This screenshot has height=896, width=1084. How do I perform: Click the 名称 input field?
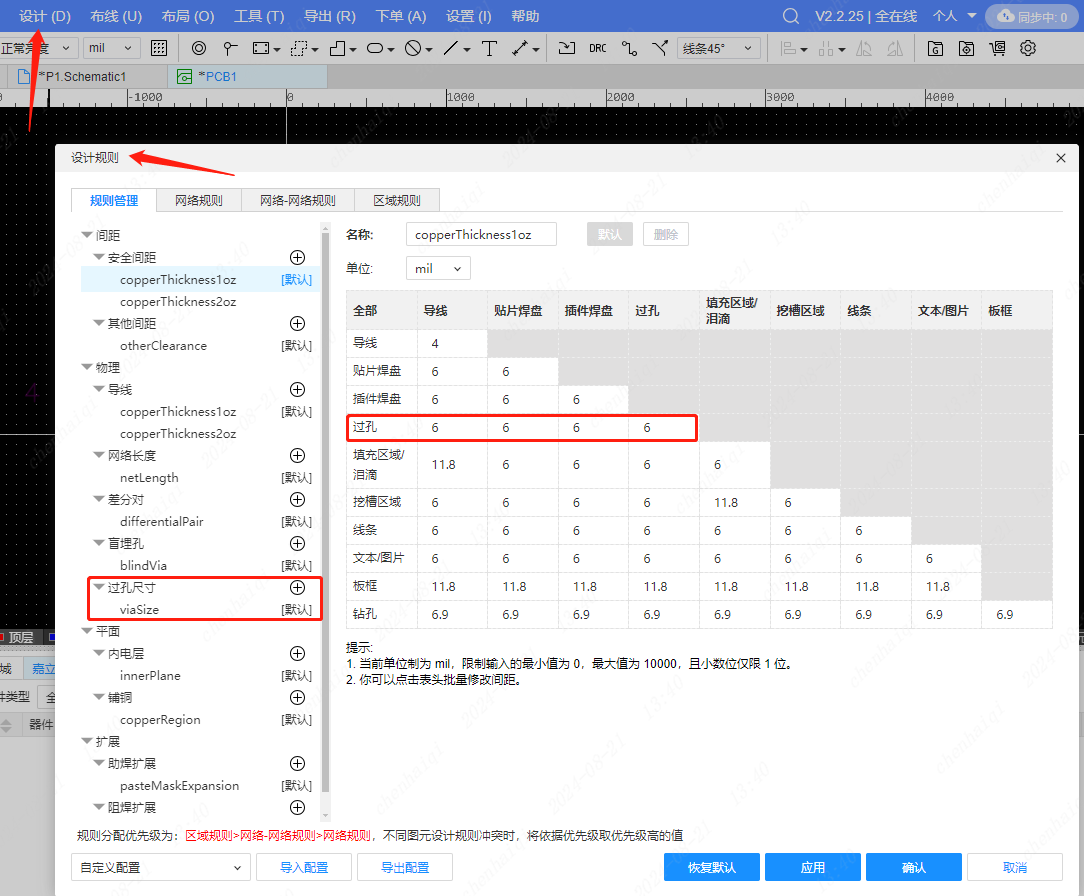pyautogui.click(x=482, y=235)
